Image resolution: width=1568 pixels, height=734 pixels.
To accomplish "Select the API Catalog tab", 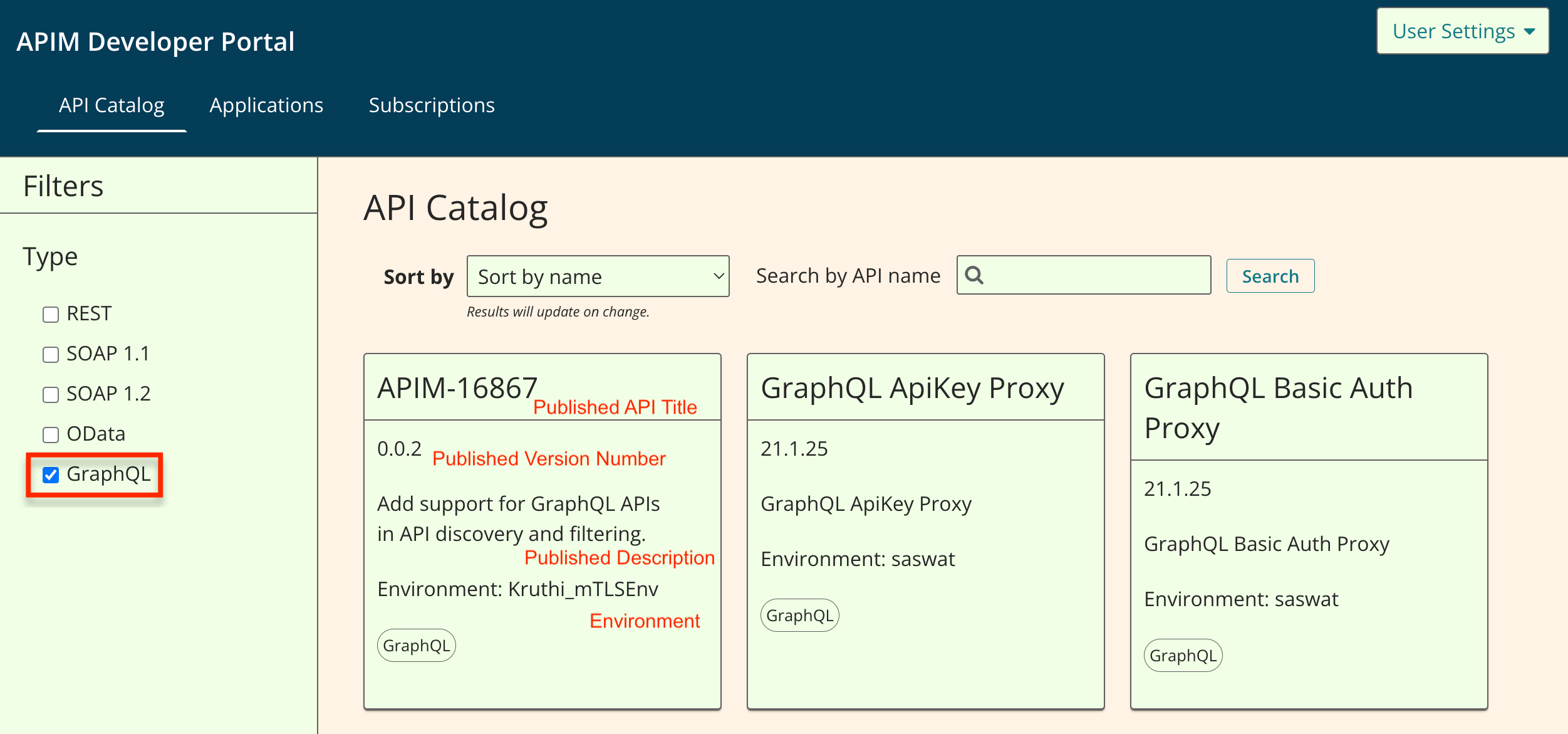I will 112,105.
